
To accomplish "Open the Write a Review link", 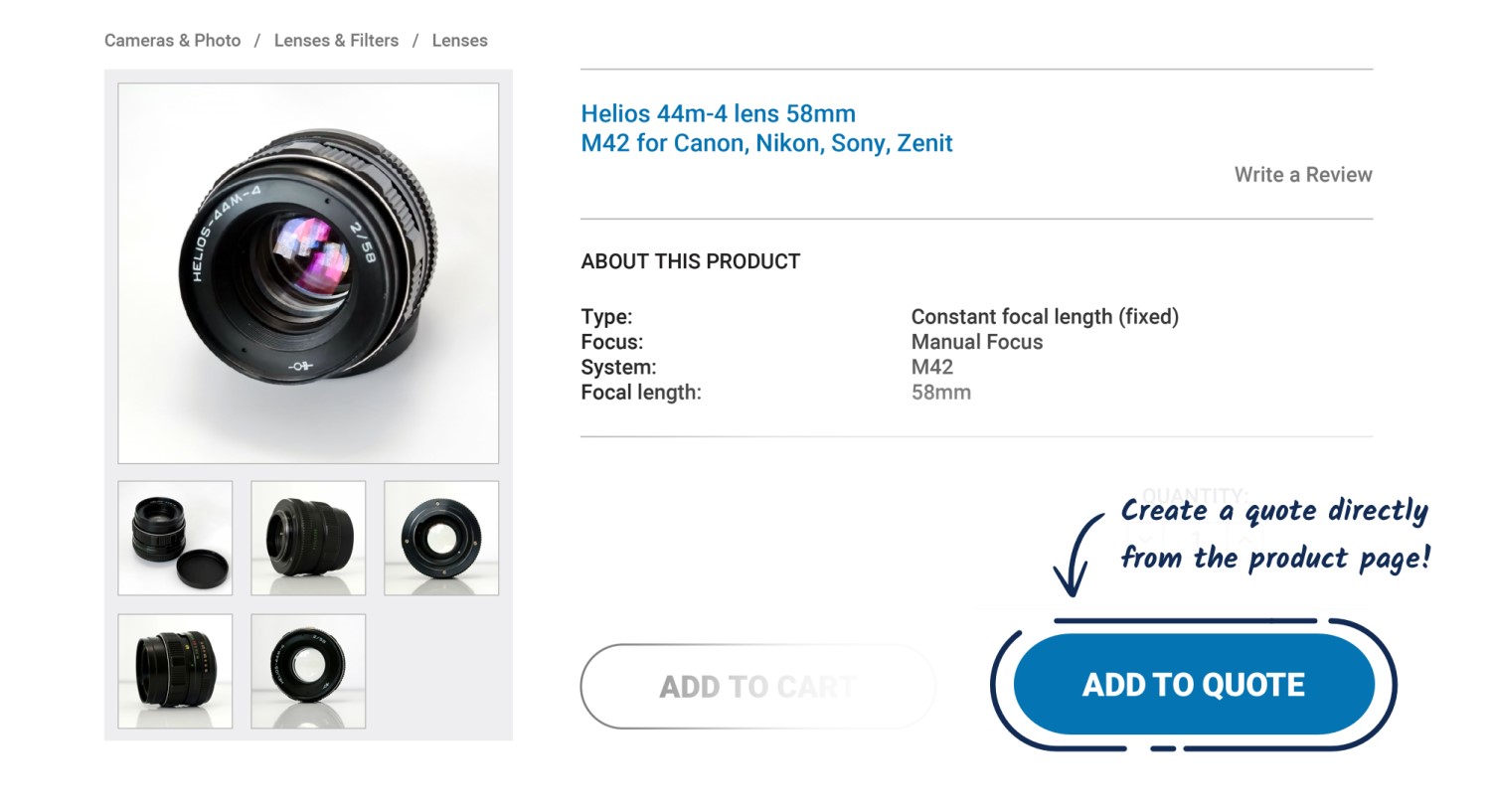I will [x=1302, y=175].
